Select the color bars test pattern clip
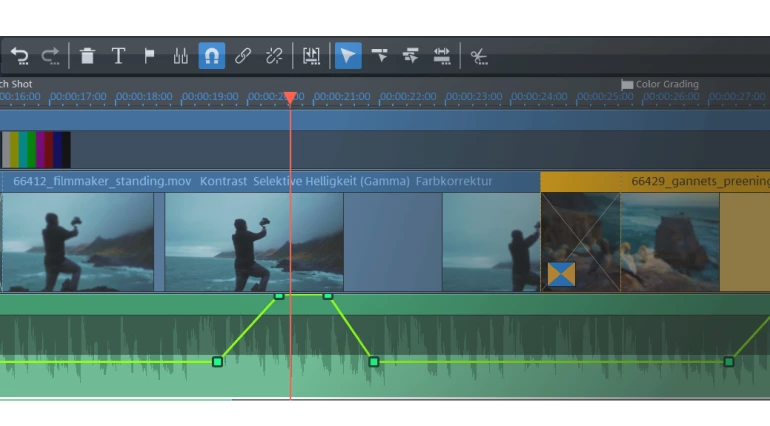This screenshot has width=770, height=426. pos(35,150)
